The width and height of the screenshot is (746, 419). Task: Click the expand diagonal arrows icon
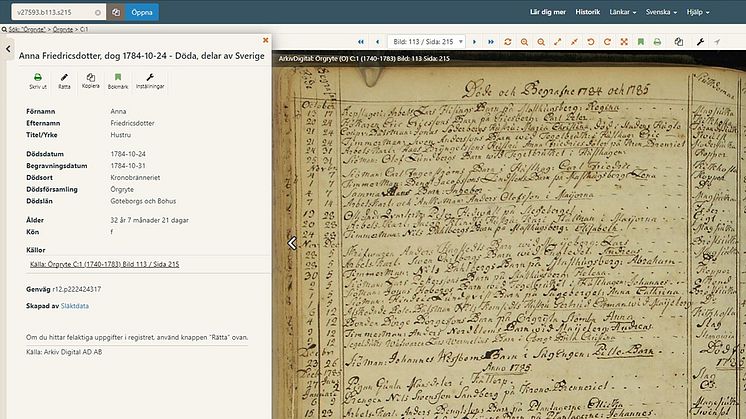pos(558,42)
